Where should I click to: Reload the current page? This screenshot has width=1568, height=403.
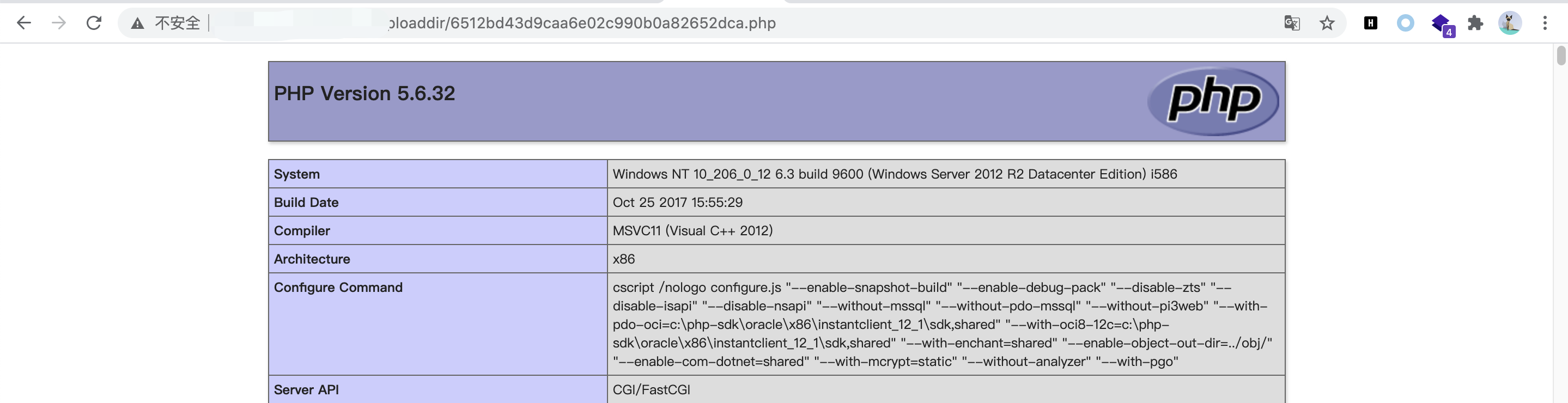[x=94, y=23]
